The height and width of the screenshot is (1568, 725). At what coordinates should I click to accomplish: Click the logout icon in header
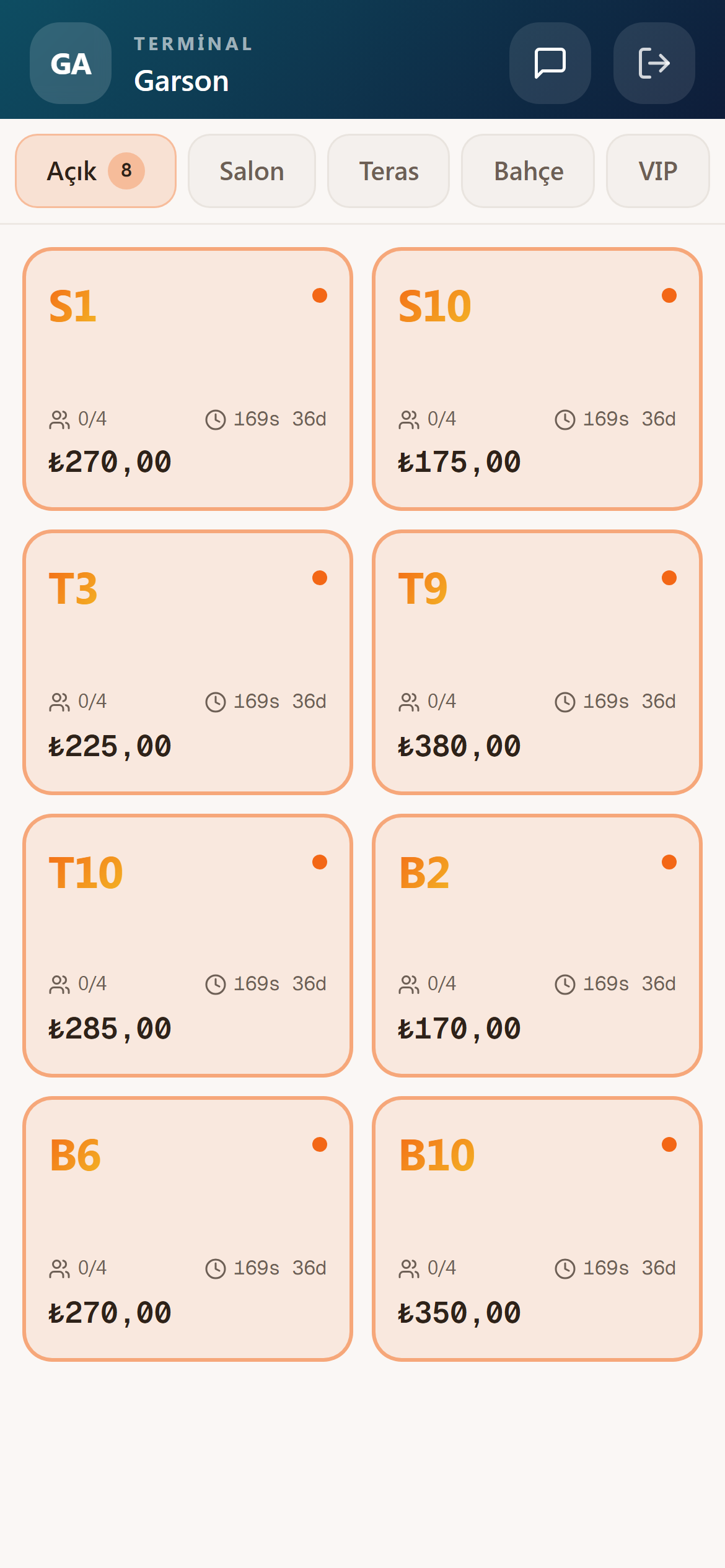click(x=654, y=63)
